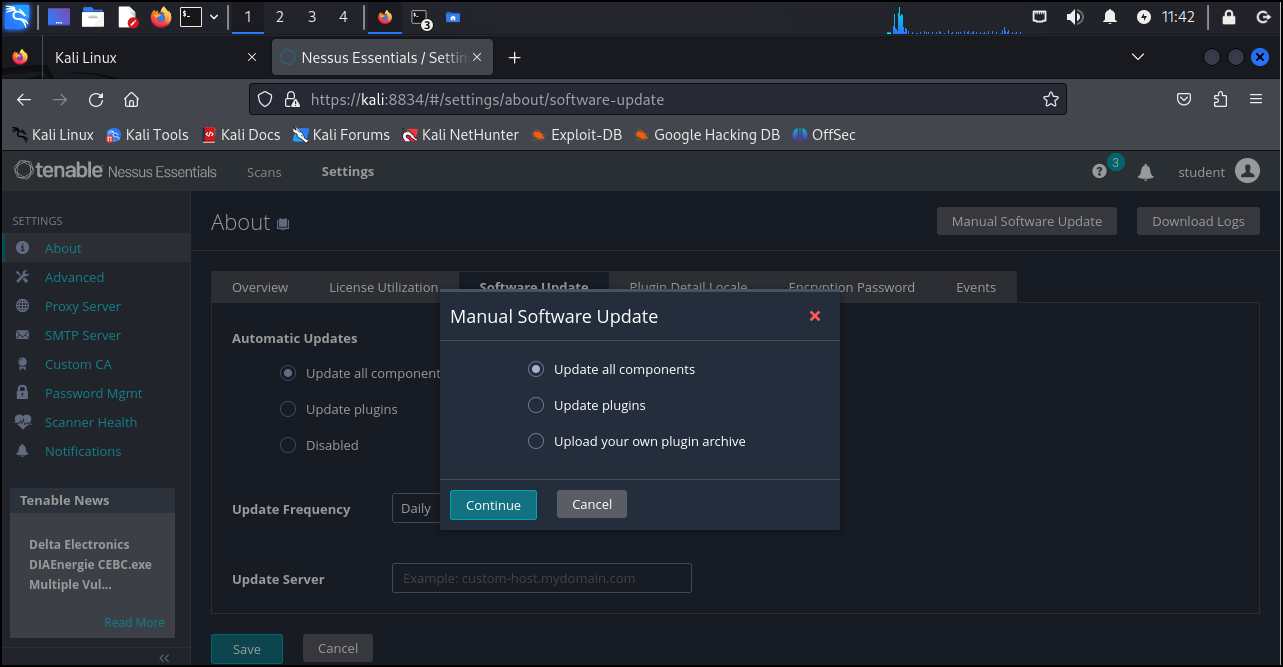Viewport: 1283px width, 667px height.
Task: Open Proxy Server settings
Action: (x=95, y=306)
